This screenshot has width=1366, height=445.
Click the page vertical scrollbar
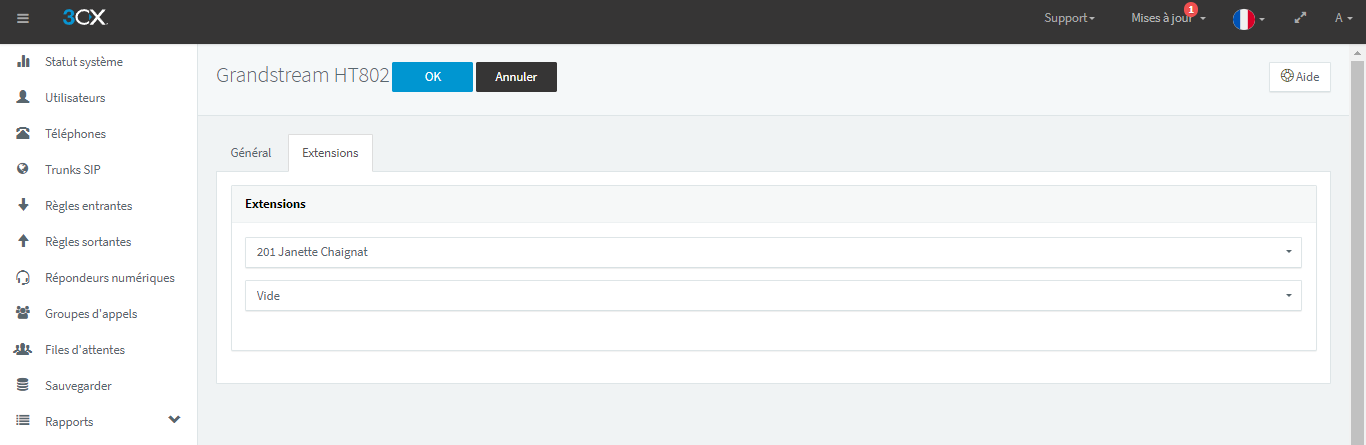click(1358, 244)
